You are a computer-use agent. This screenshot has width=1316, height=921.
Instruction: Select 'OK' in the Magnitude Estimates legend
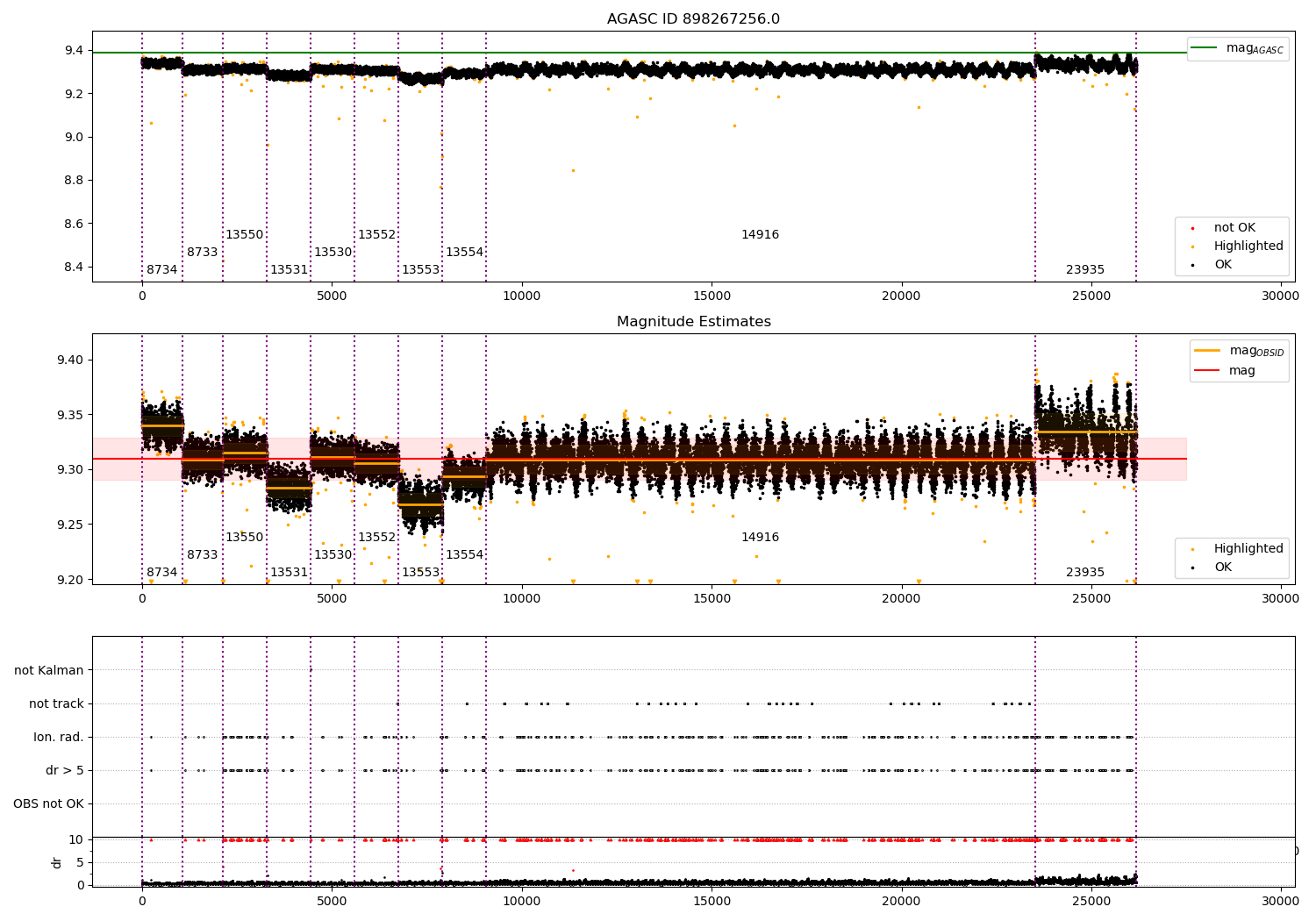click(1223, 568)
